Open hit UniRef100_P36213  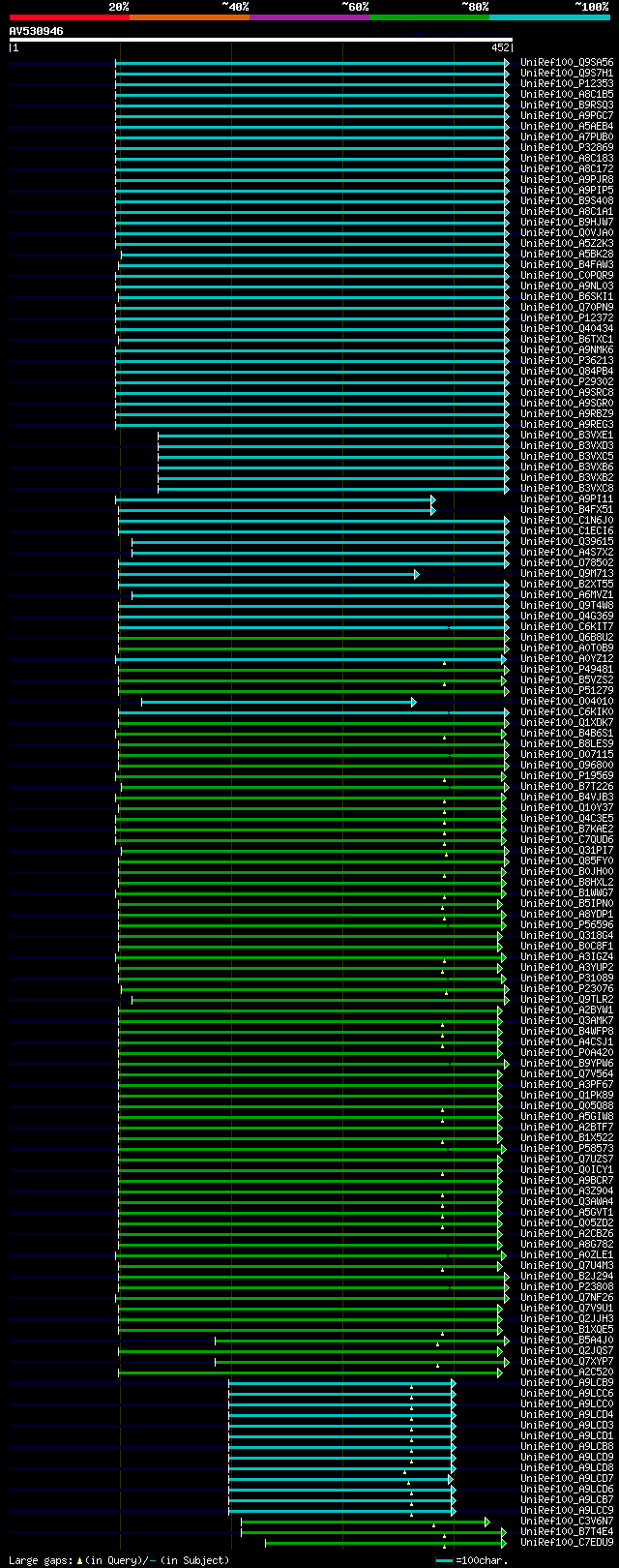pos(567,360)
